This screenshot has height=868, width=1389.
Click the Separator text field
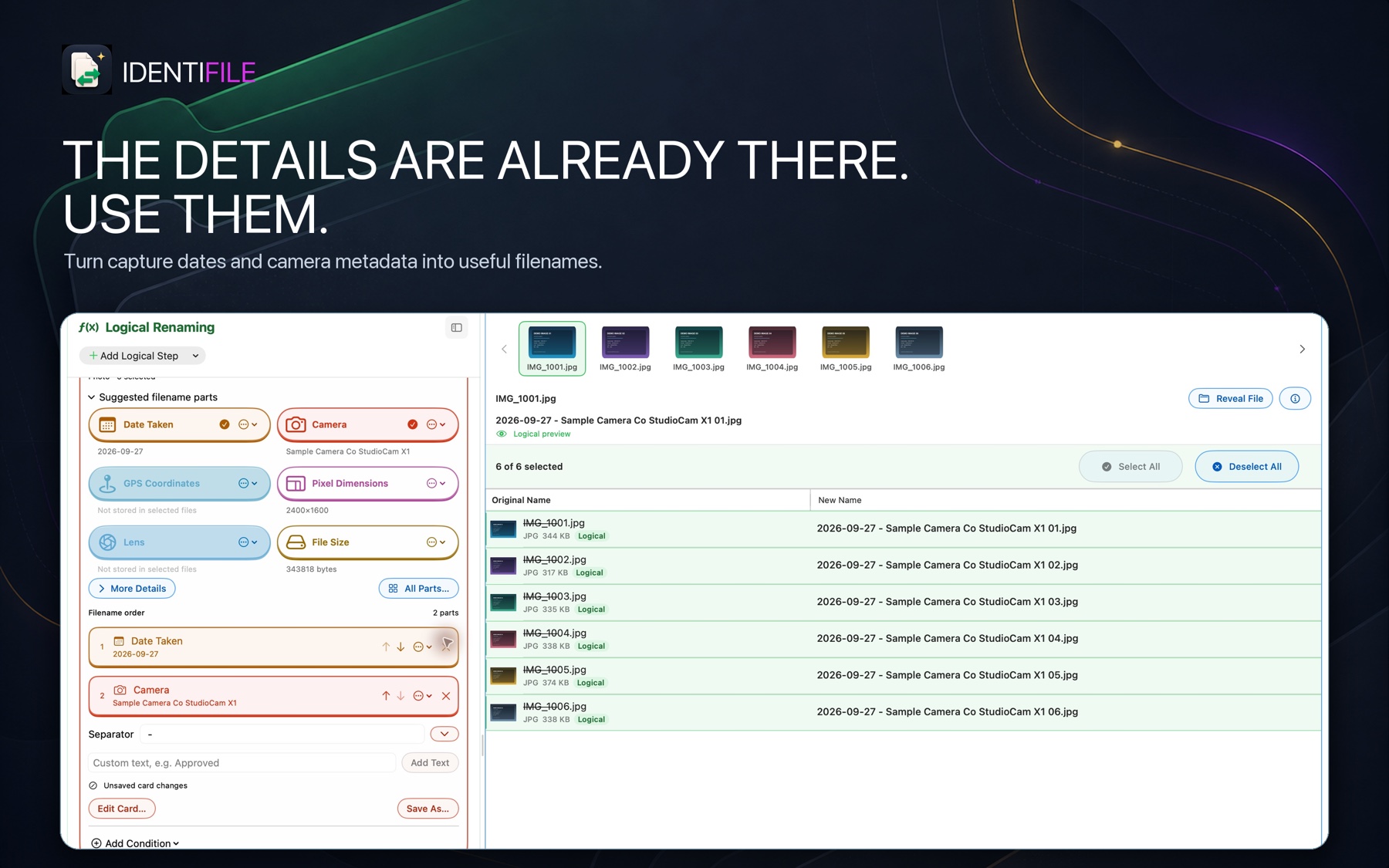pyautogui.click(x=282, y=735)
